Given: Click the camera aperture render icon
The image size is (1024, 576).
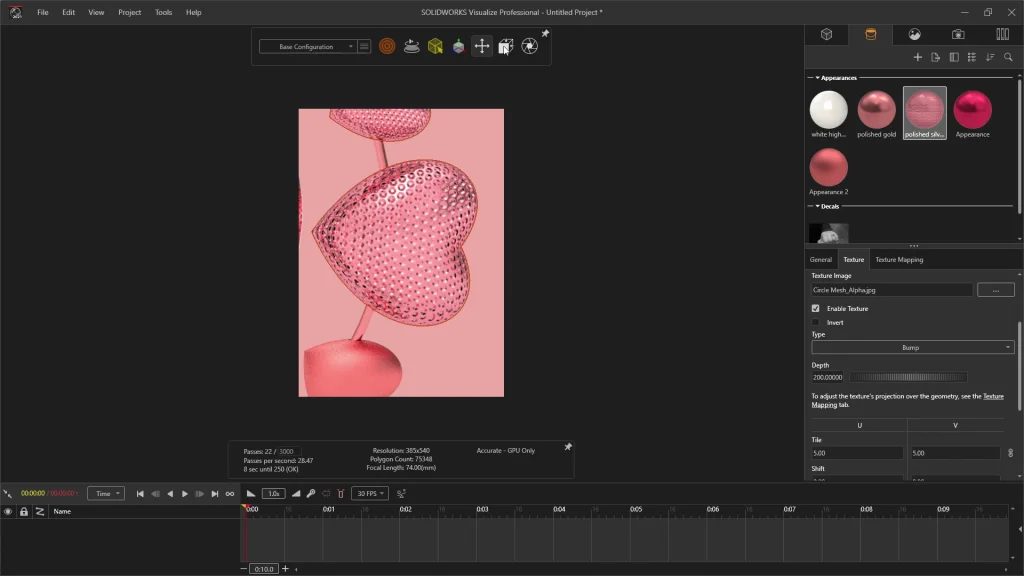Looking at the screenshot, I should click(530, 46).
